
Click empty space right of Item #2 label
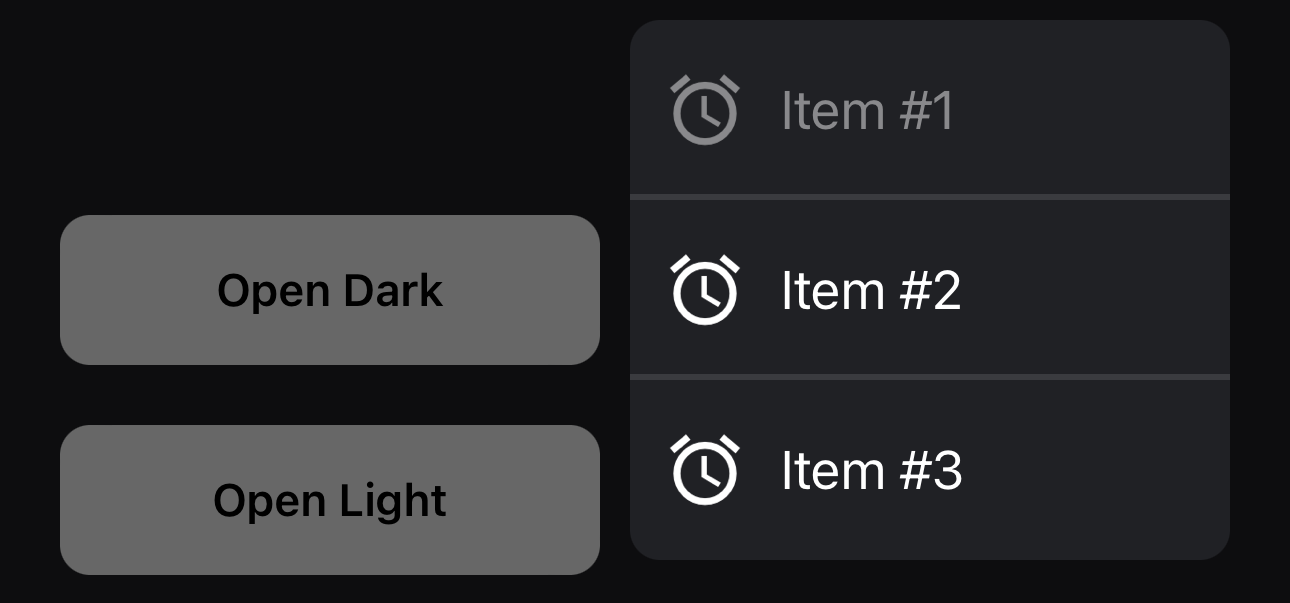pyautogui.click(x=1100, y=290)
